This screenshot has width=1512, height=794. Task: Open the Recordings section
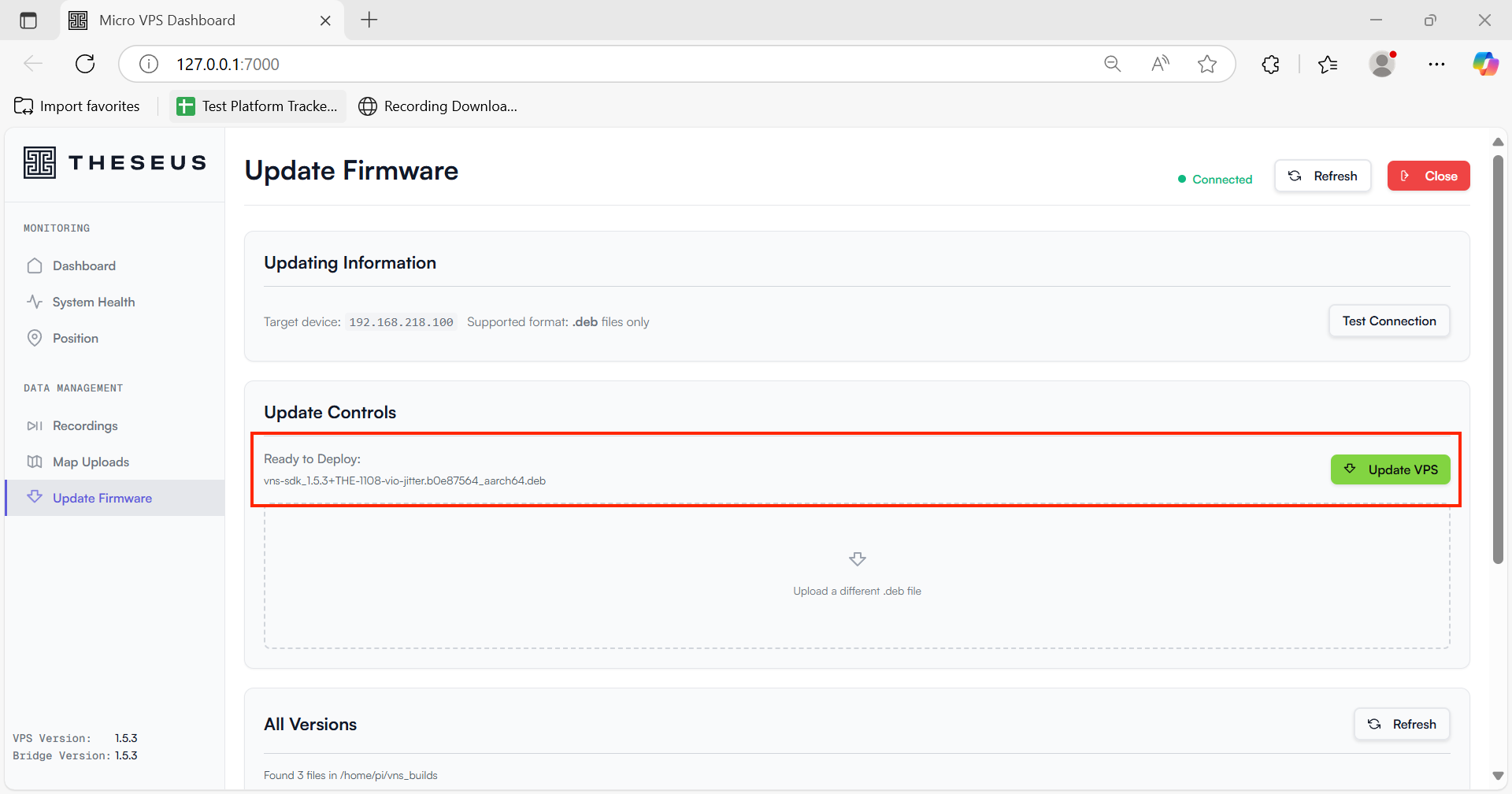coord(84,426)
